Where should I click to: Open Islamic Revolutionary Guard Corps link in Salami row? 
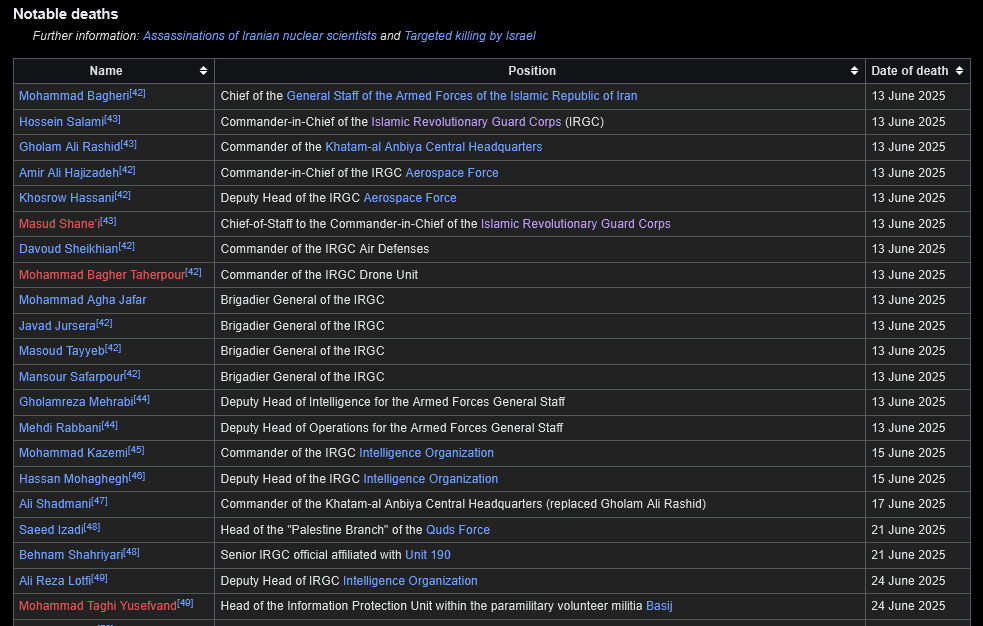click(466, 122)
